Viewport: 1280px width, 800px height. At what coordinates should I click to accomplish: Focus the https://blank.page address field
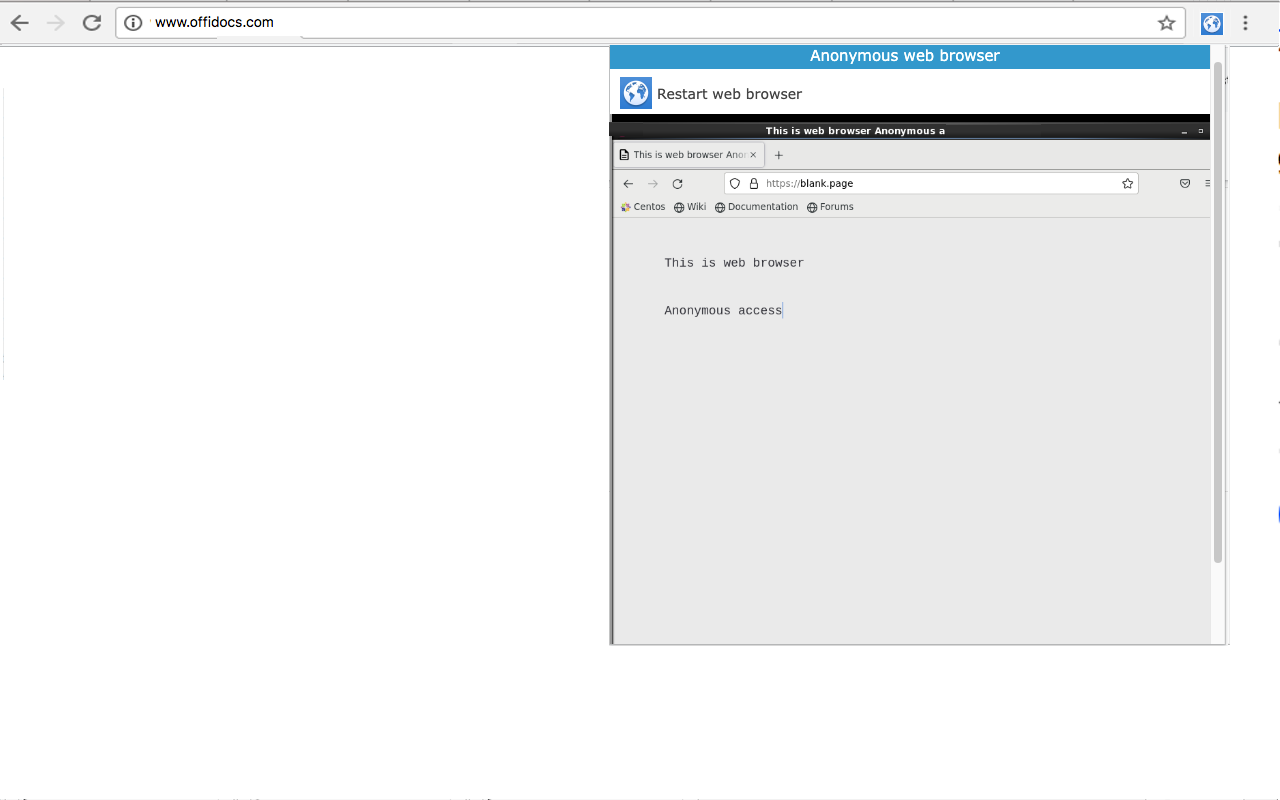[931, 183]
